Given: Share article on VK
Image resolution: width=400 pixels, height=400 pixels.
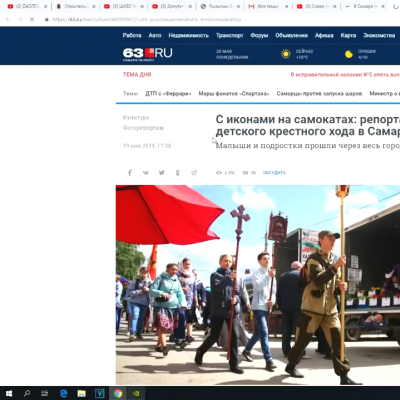Looking at the screenshot, I should [x=146, y=173].
